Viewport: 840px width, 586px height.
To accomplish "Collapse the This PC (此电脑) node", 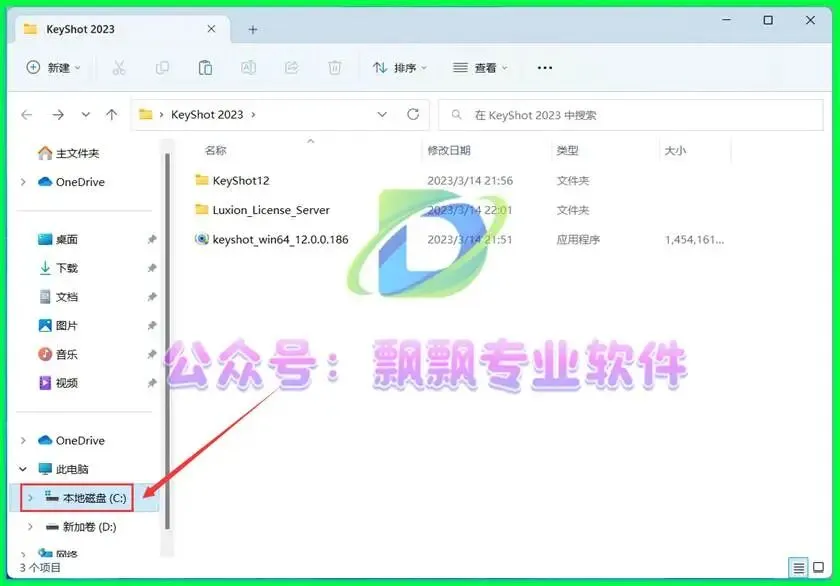I will pos(23,469).
